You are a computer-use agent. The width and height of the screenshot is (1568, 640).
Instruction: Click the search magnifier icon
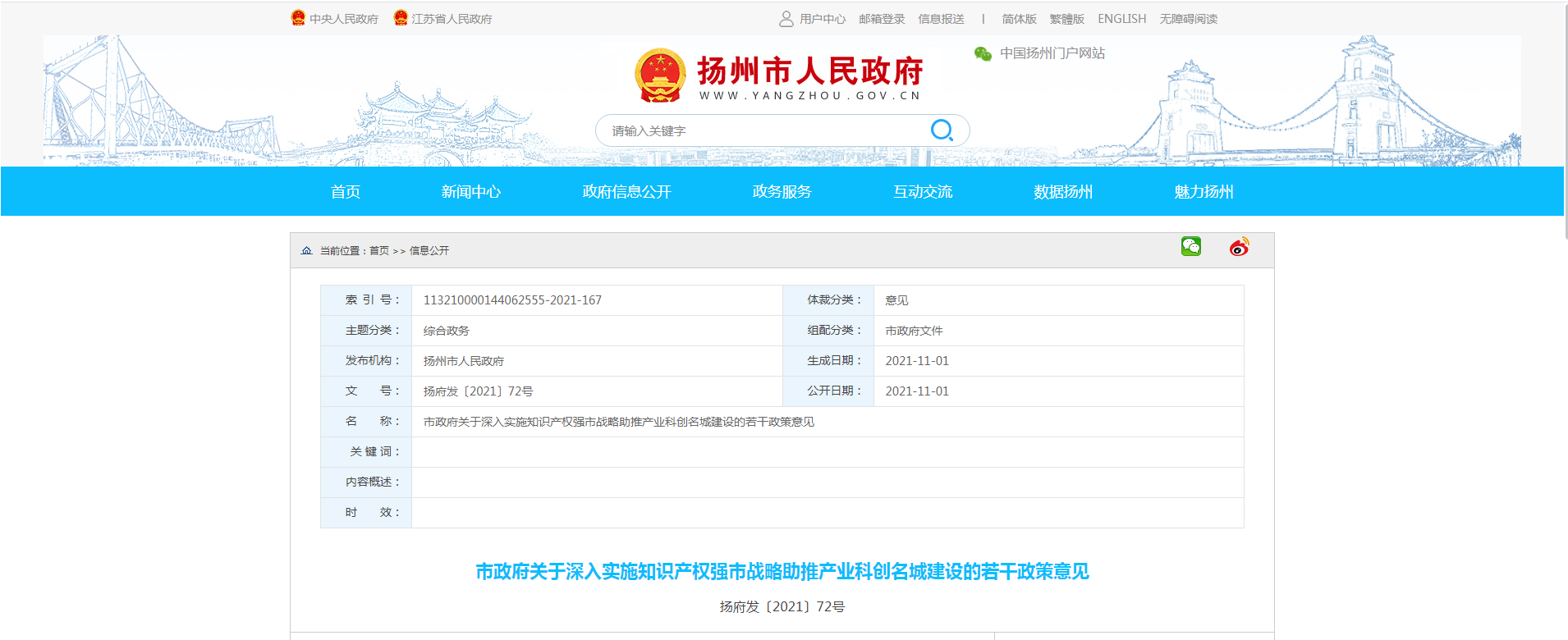click(942, 130)
